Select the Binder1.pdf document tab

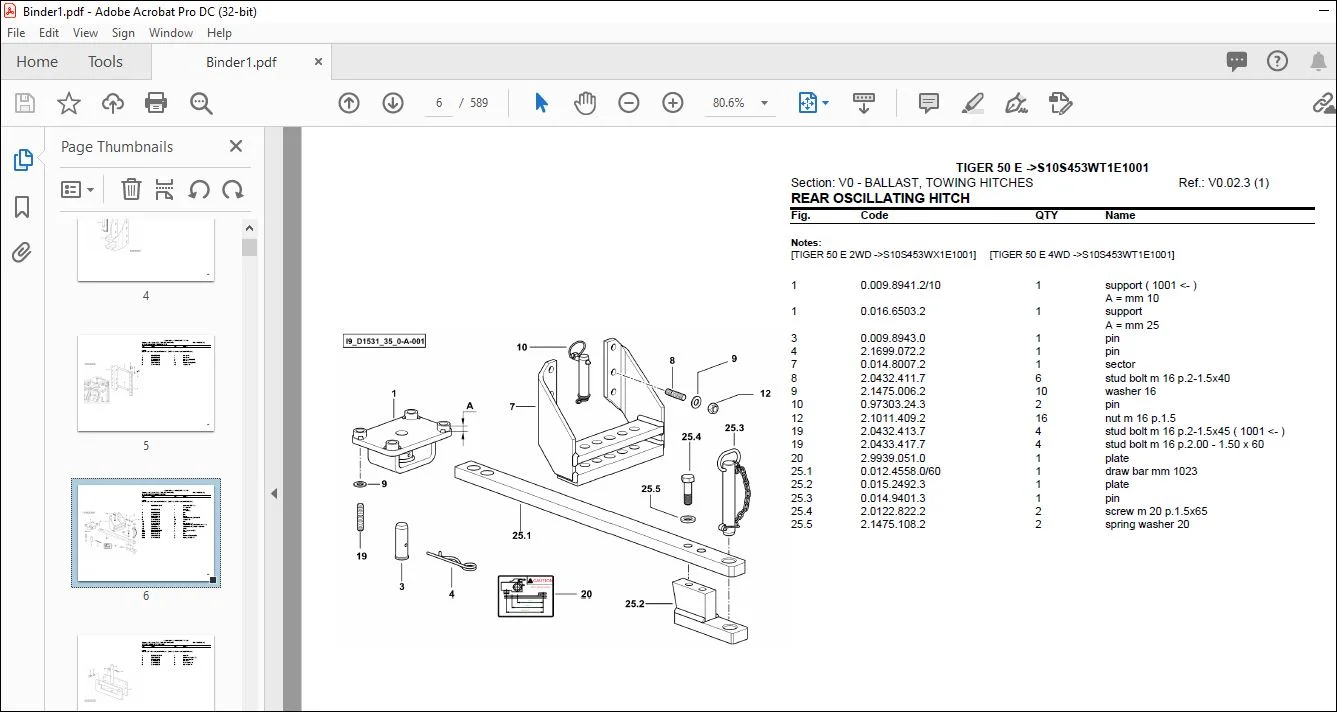point(240,62)
